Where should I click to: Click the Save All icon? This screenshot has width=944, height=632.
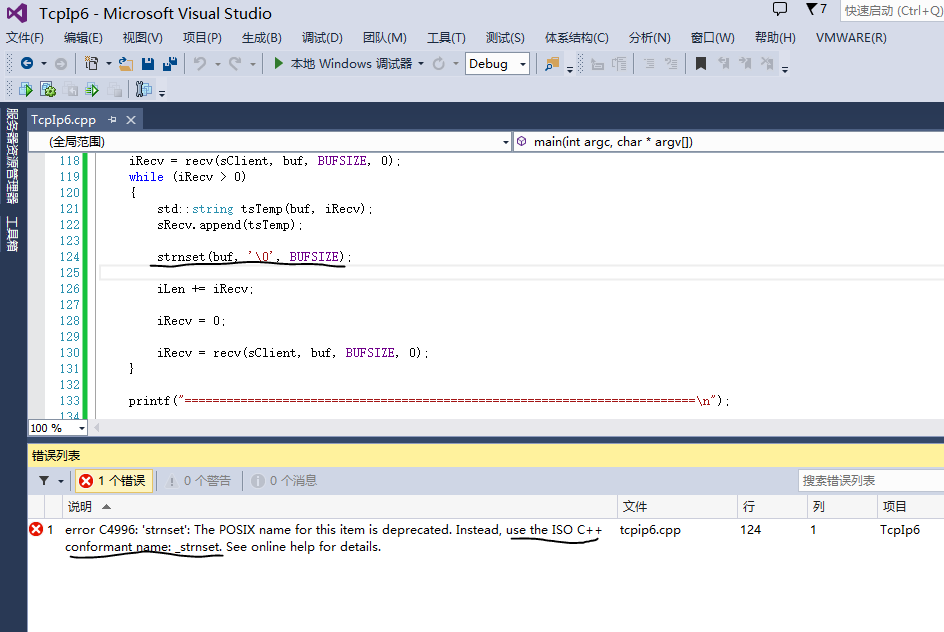click(x=170, y=64)
